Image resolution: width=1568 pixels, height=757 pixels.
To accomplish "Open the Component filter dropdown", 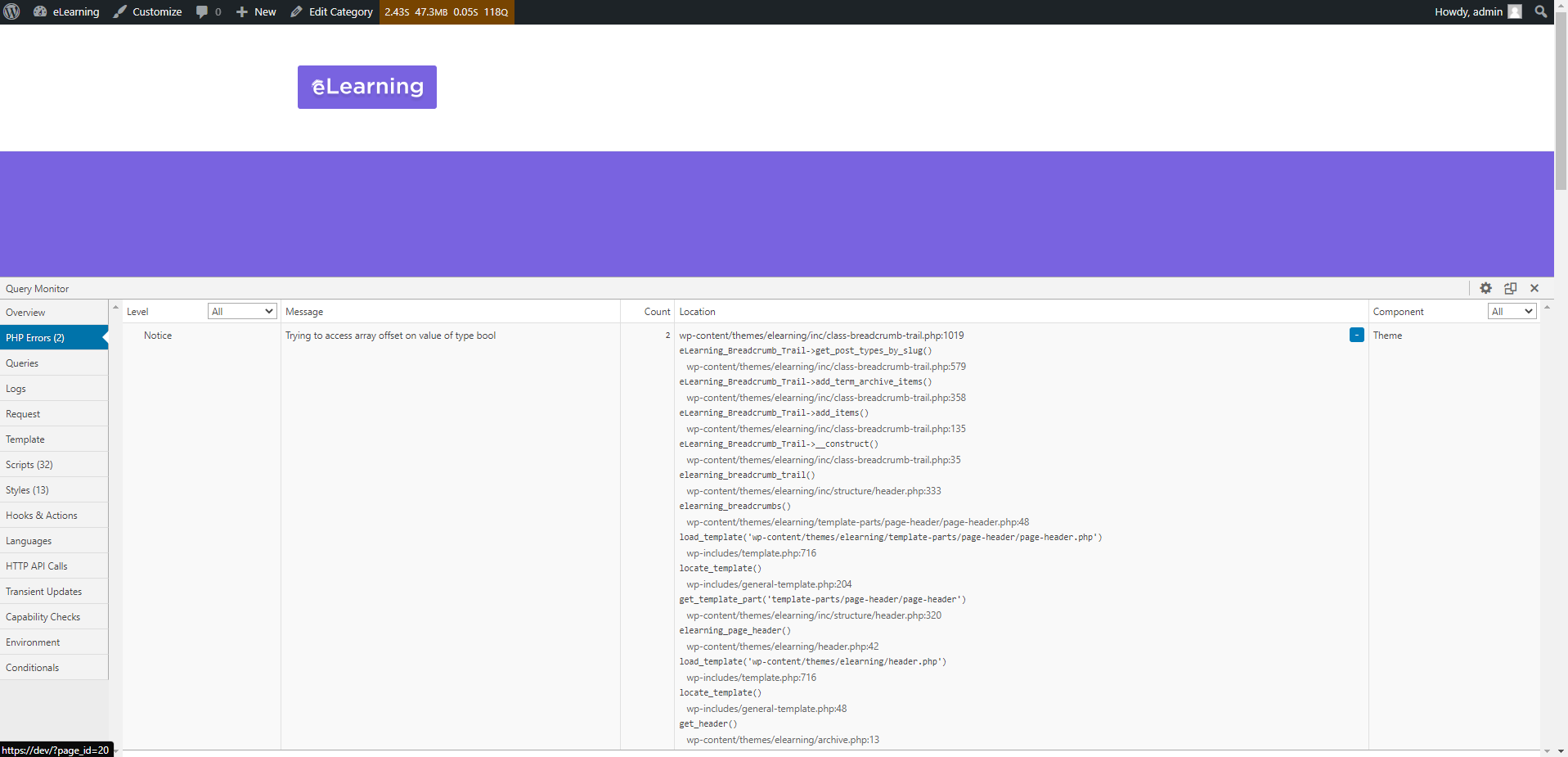I will coord(1512,311).
